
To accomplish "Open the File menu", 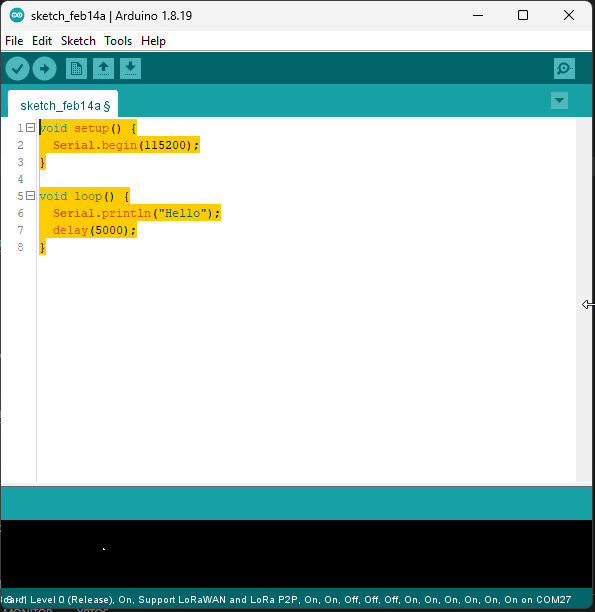I will click(14, 41).
